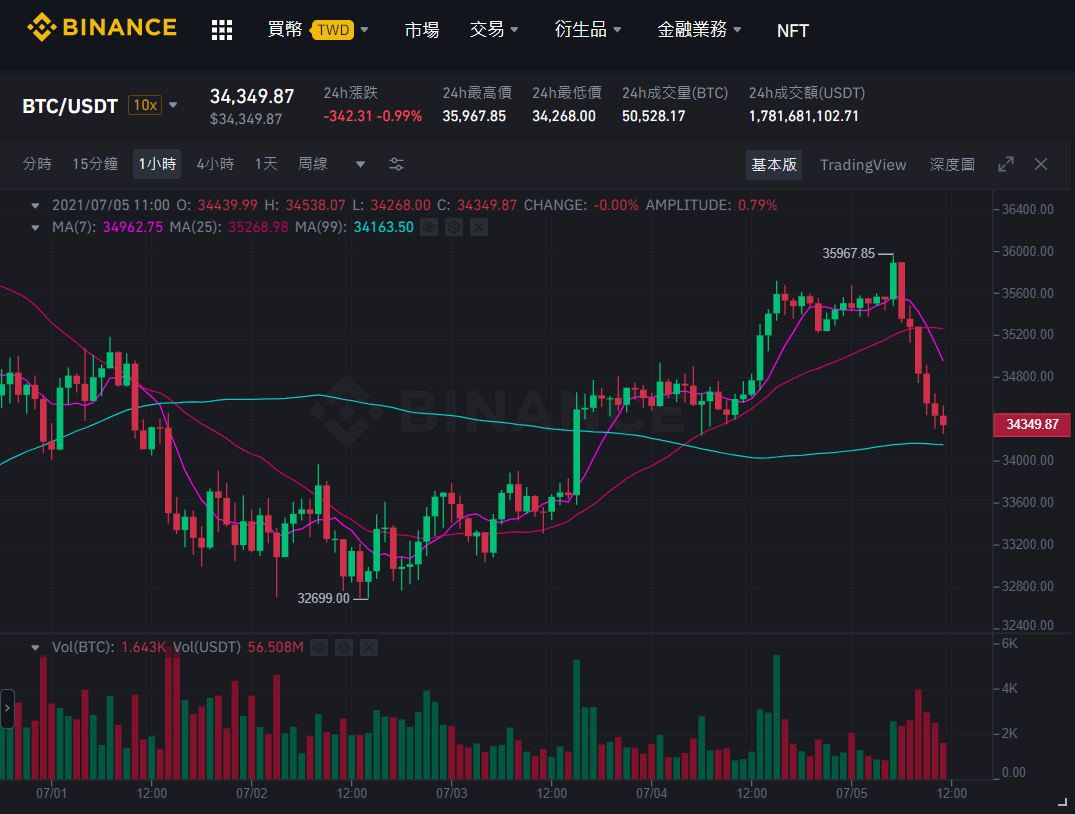
Task: Open chart indicator settings sliders icon
Action: [396, 164]
